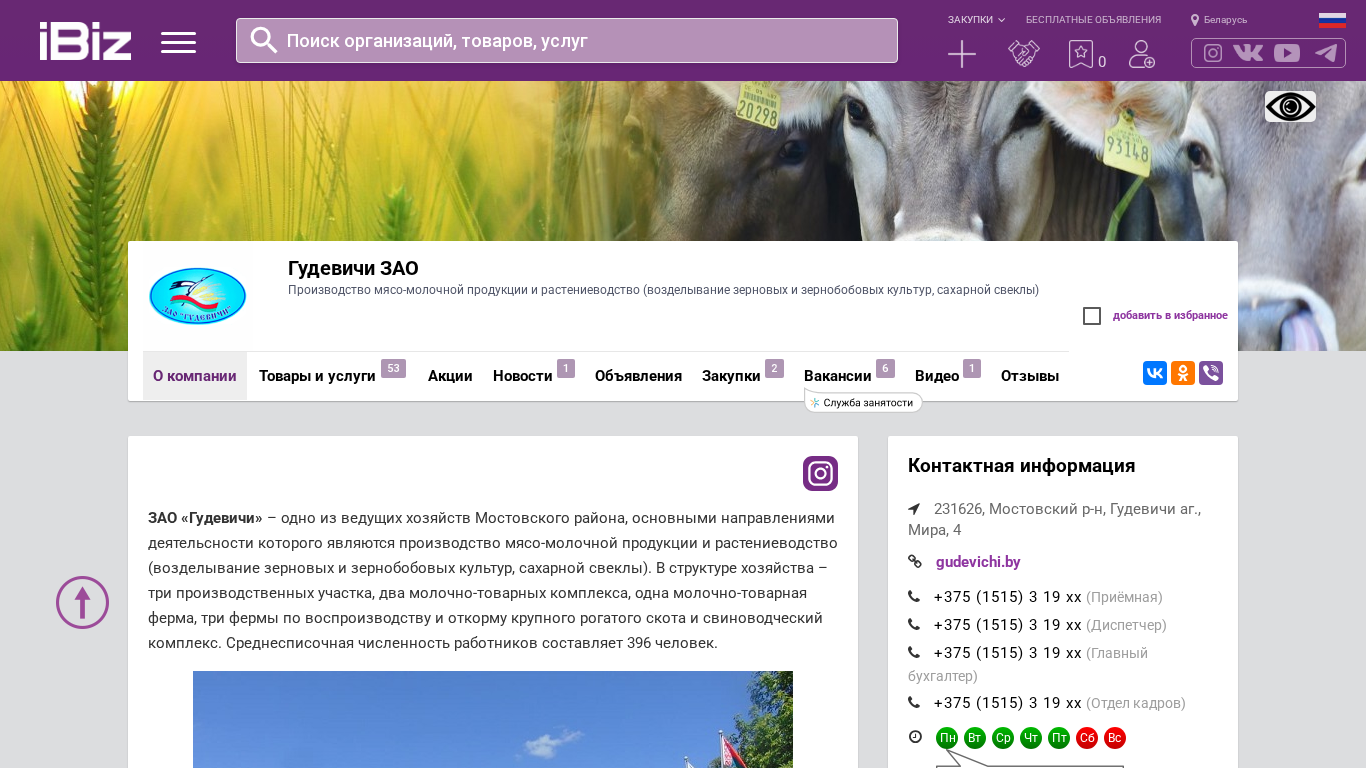This screenshot has width=1366, height=768.
Task: Click the iBiz logo
Action: (x=85, y=41)
